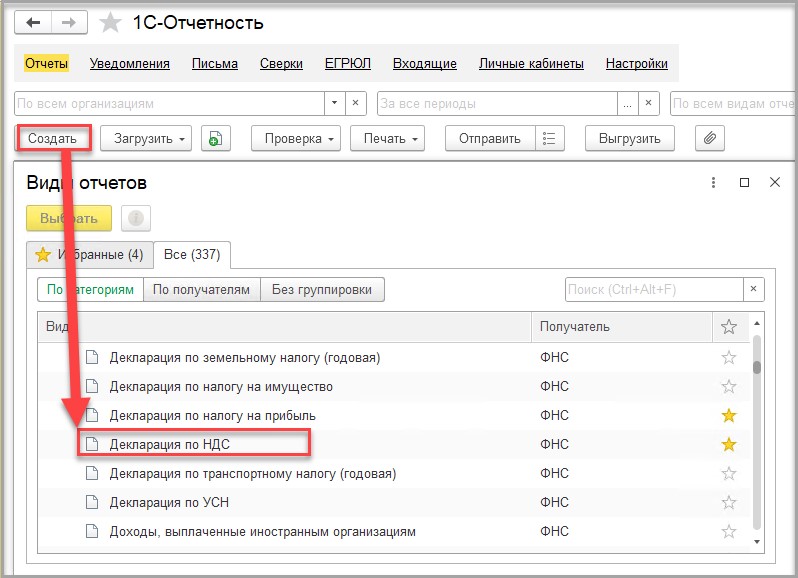Focus the Поиск (Ctrl+Alt+F) search field
This screenshot has width=798, height=578.
click(654, 289)
